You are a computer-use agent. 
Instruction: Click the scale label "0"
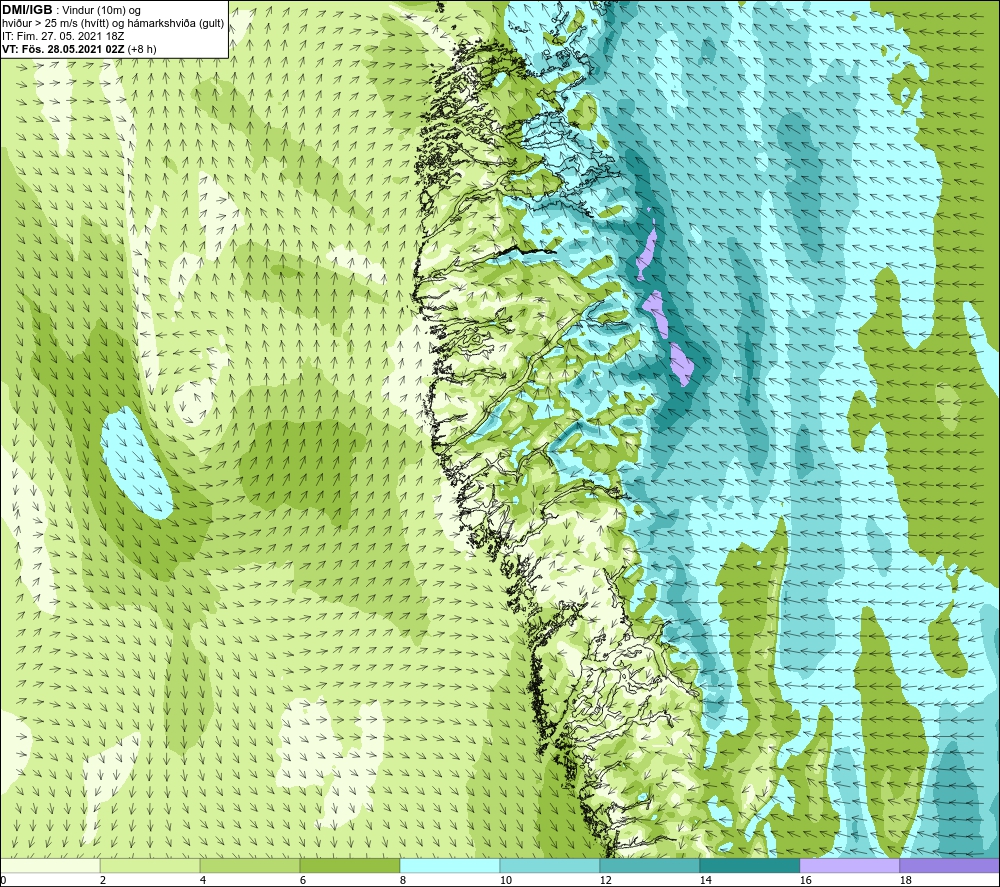click(x=3, y=880)
